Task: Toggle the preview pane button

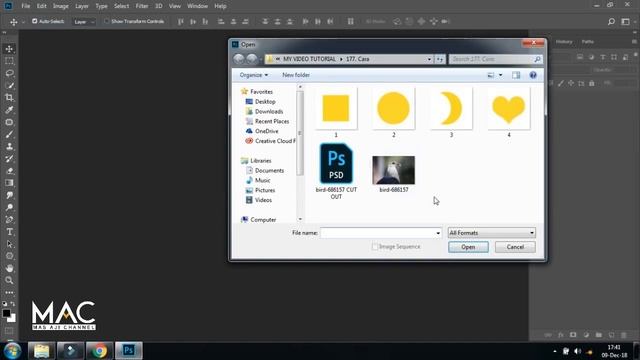Action: (516, 75)
